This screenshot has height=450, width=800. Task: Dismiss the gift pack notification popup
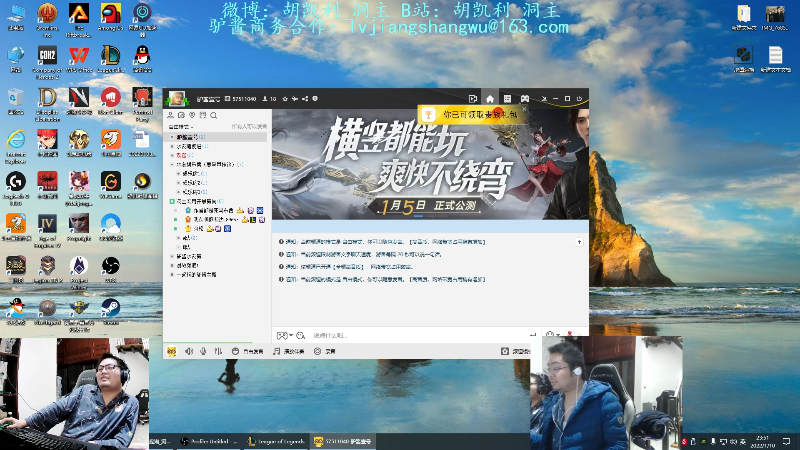point(523,109)
